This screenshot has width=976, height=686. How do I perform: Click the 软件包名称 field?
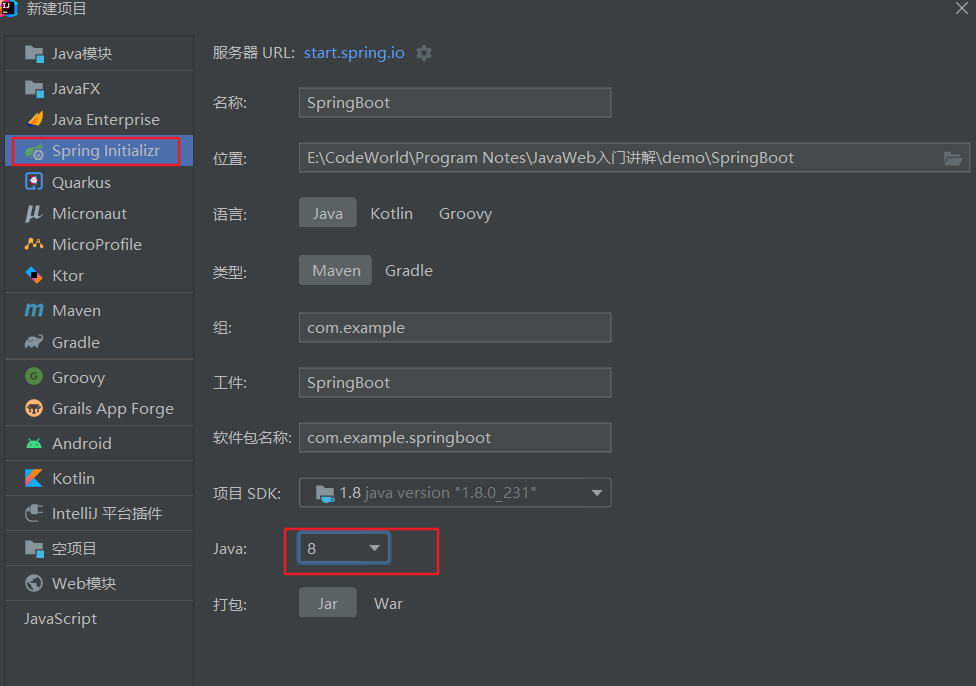click(455, 438)
